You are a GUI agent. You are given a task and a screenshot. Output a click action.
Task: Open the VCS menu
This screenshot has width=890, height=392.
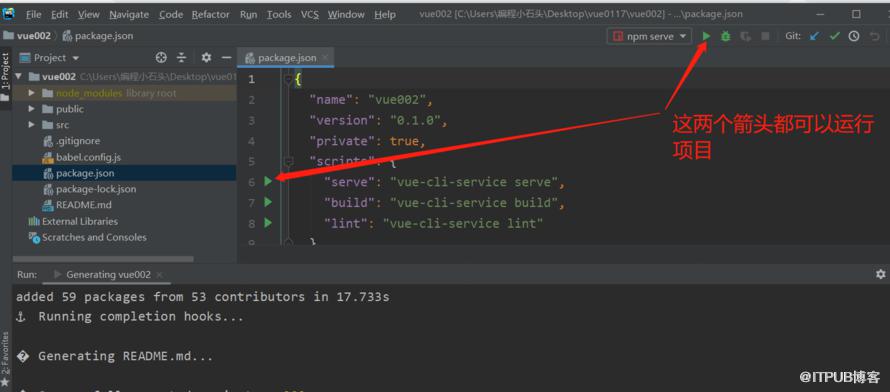[x=309, y=15]
